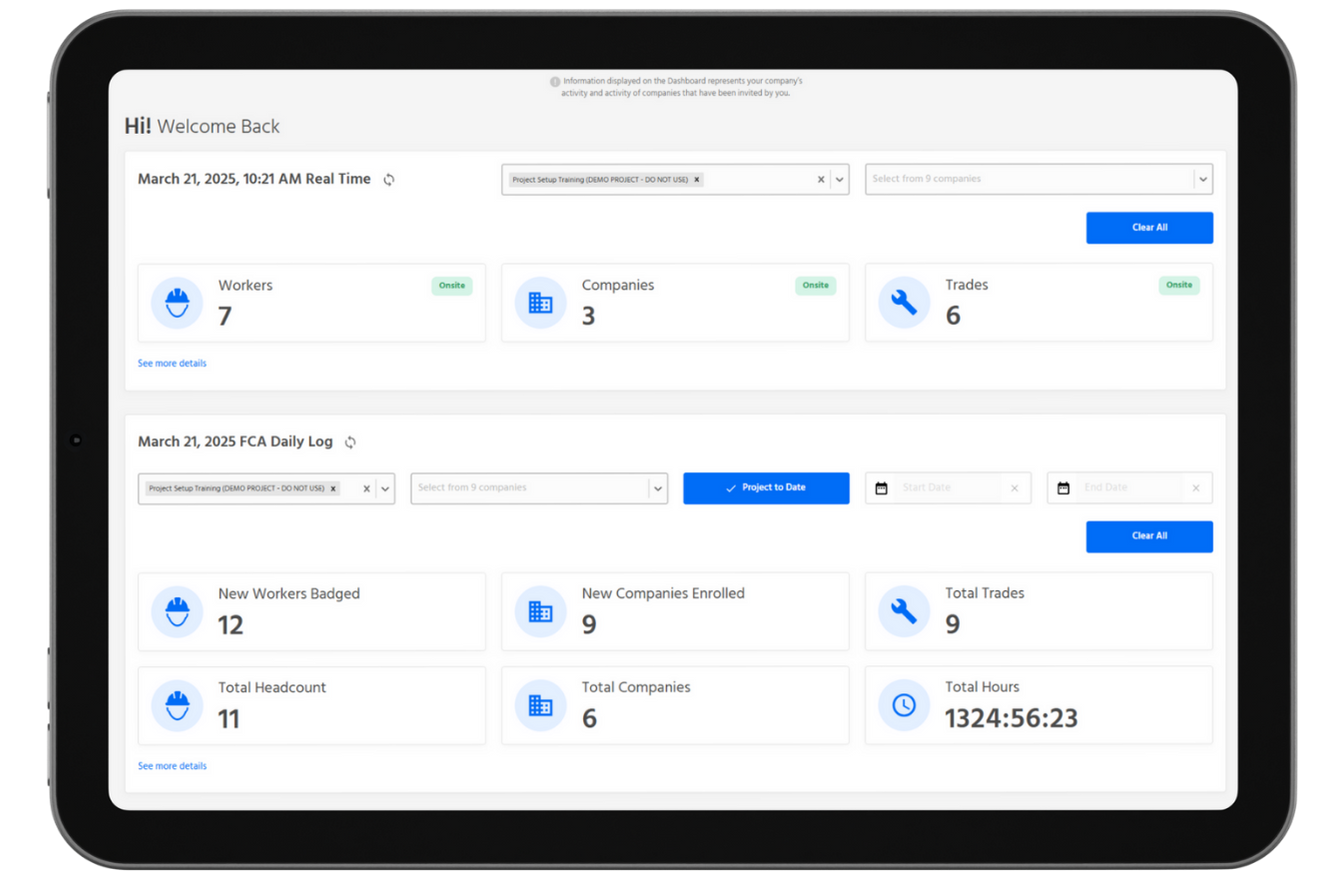Screen dimensions: 1344x878
Task: Click the Trades wrench icon in Real Time
Action: 903,302
